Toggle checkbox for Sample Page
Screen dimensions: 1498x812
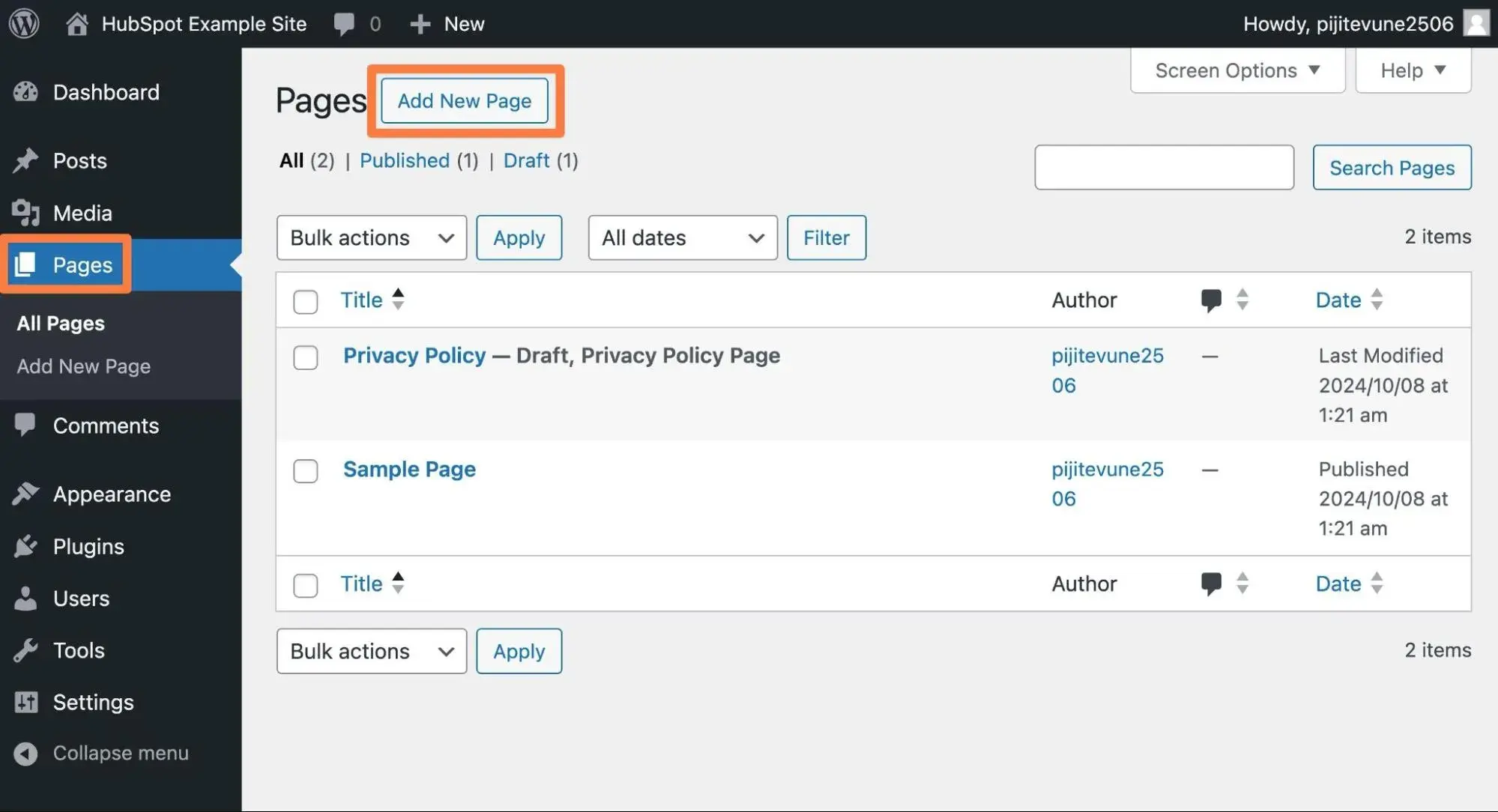coord(306,470)
